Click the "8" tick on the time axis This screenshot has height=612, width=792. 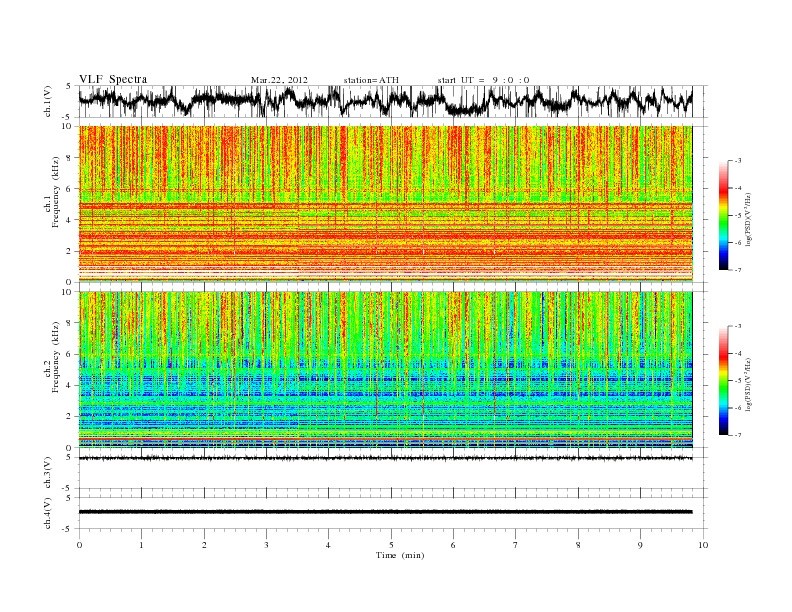pos(578,545)
